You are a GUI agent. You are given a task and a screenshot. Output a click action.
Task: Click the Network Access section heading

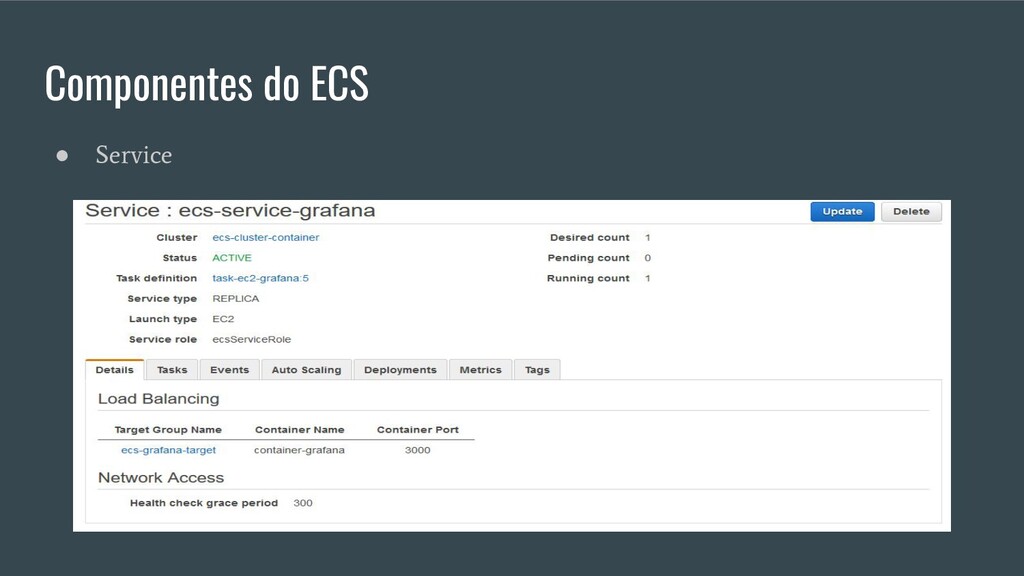point(161,477)
